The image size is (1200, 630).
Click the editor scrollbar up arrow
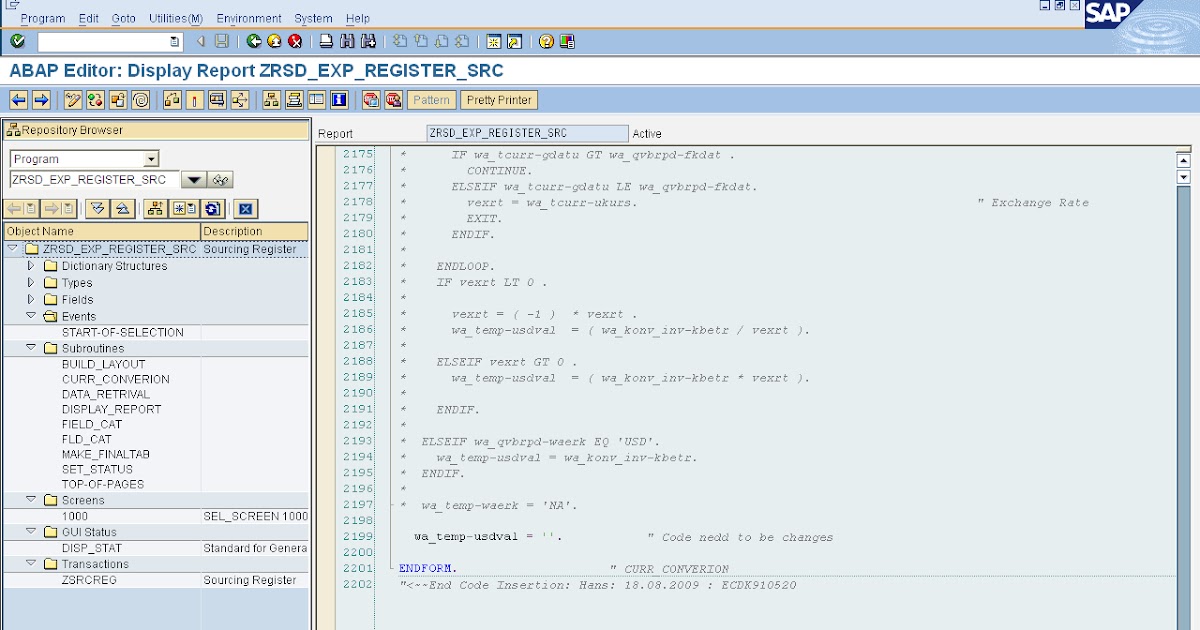pos(1184,160)
